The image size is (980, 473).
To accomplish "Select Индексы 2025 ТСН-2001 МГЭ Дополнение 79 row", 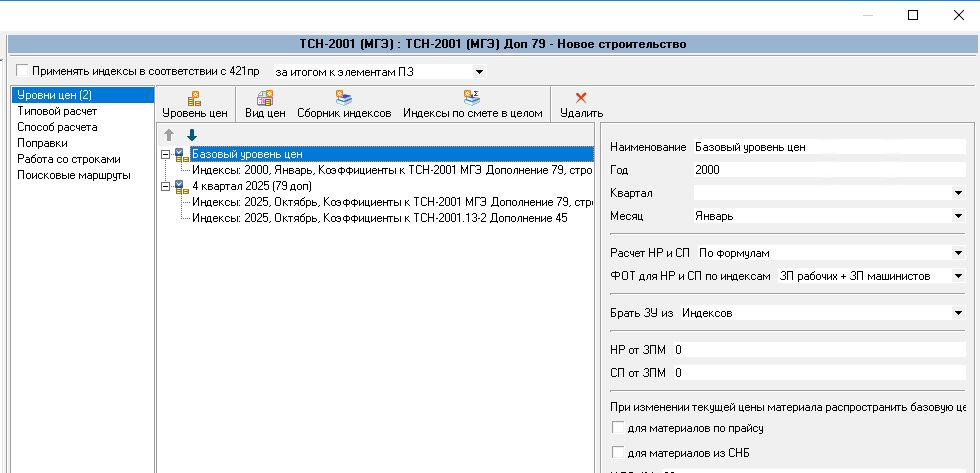I will pyautogui.click(x=392, y=202).
